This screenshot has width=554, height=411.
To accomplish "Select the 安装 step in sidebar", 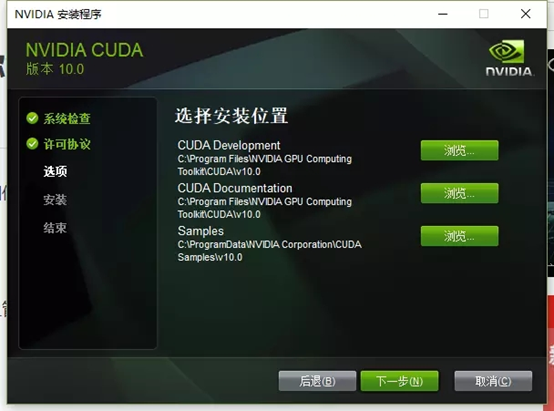I will [55, 200].
